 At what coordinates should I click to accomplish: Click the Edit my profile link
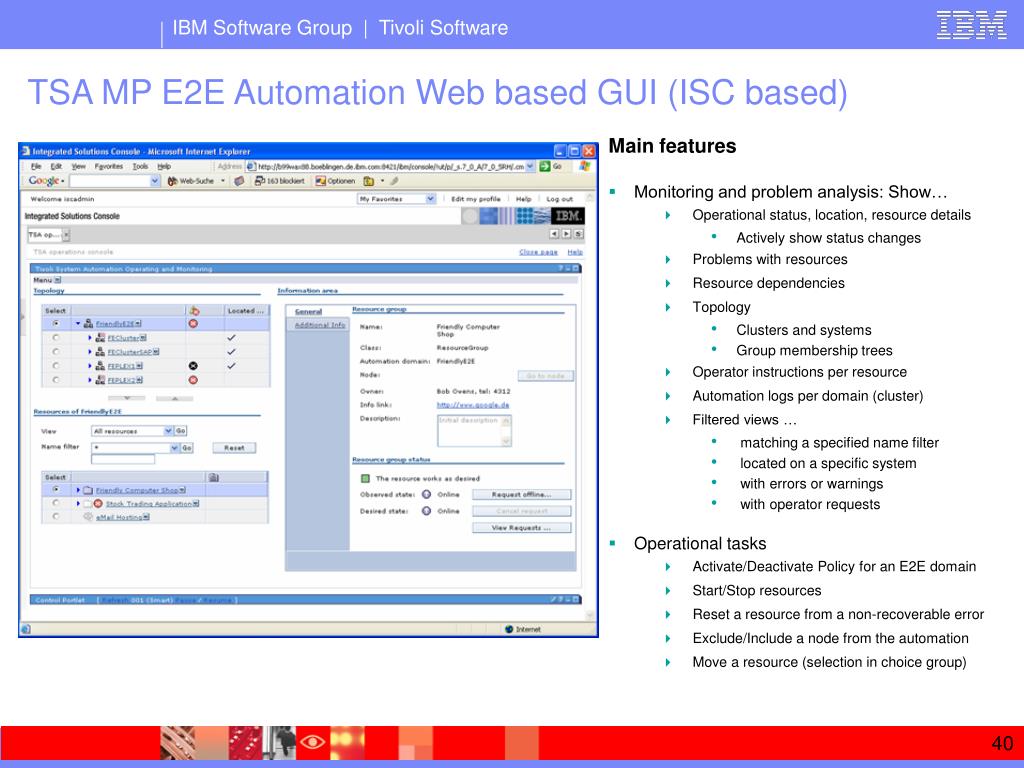(475, 199)
